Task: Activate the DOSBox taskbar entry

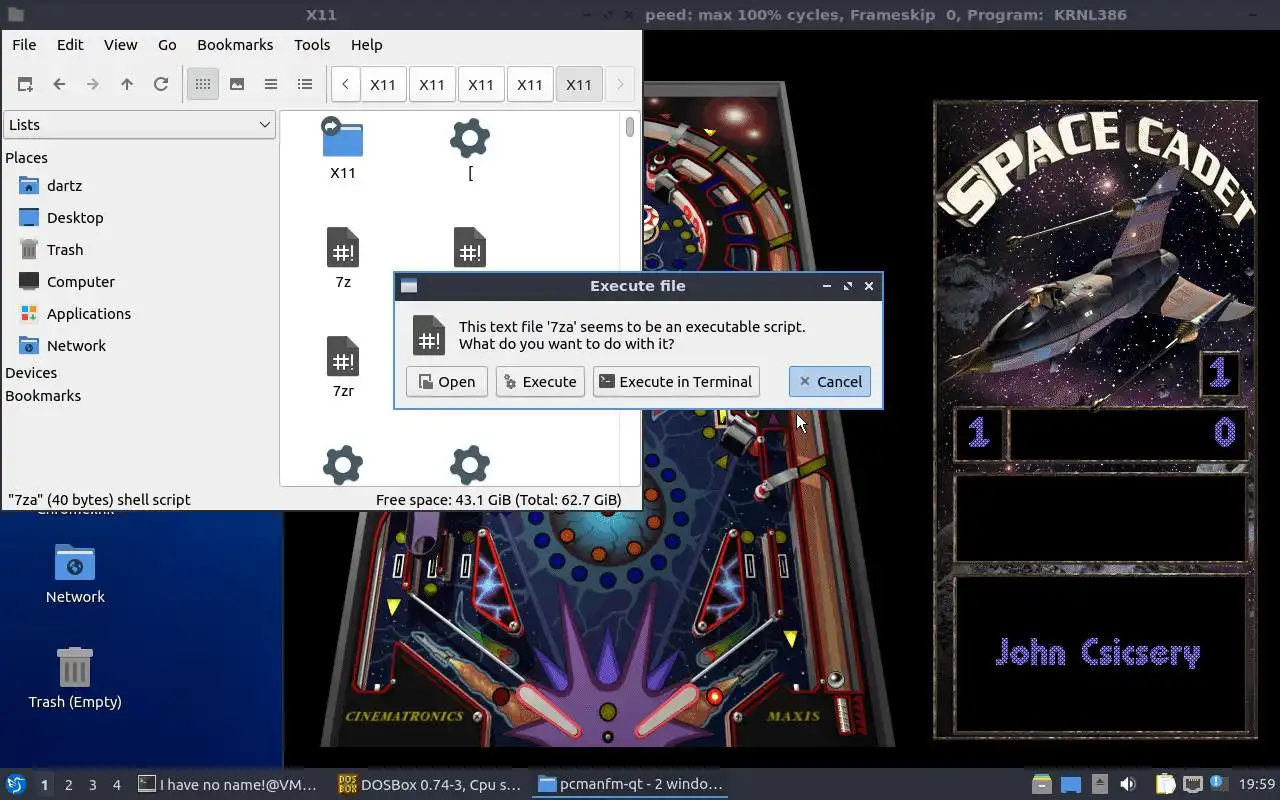Action: click(x=431, y=785)
